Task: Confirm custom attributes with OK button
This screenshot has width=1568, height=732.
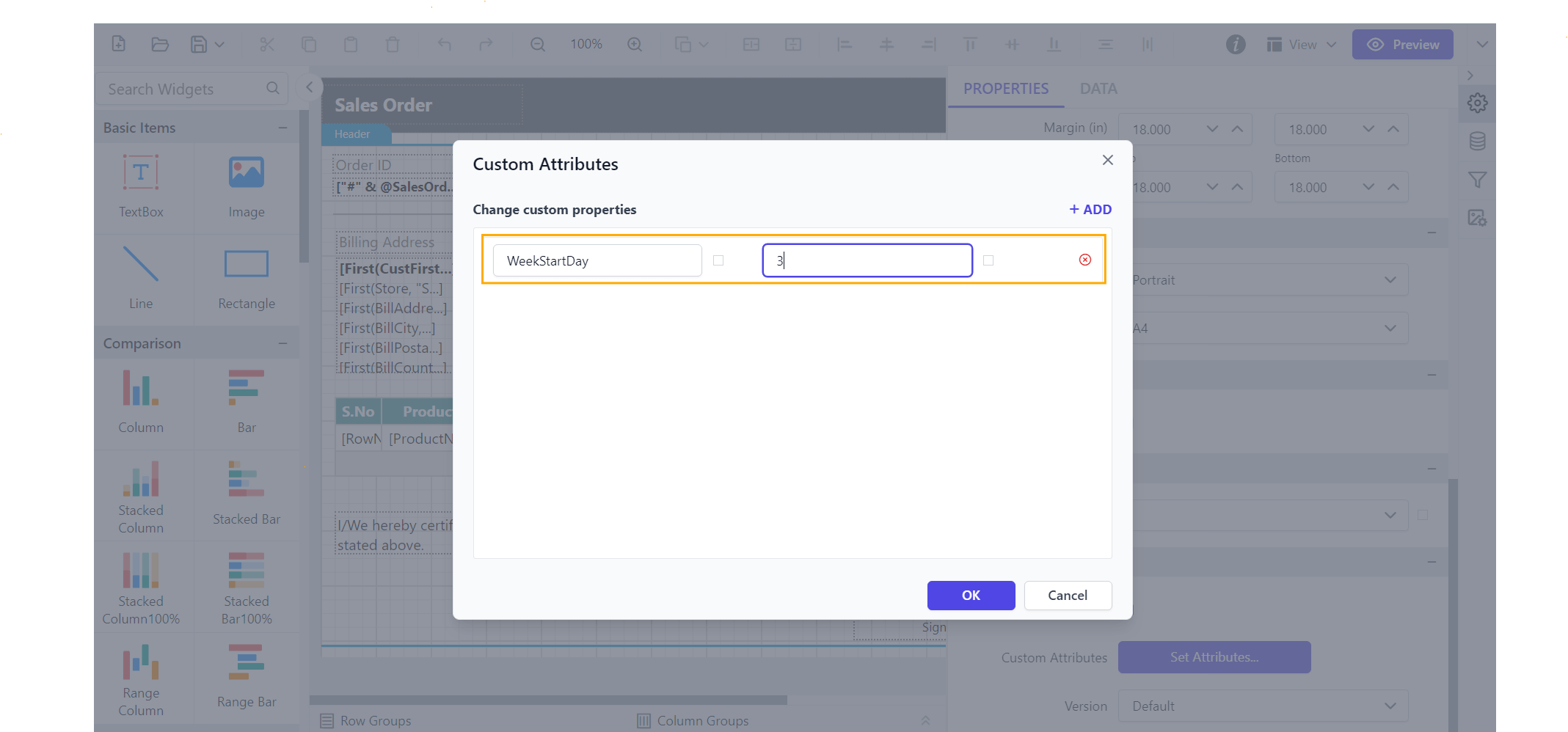Action: click(x=971, y=596)
